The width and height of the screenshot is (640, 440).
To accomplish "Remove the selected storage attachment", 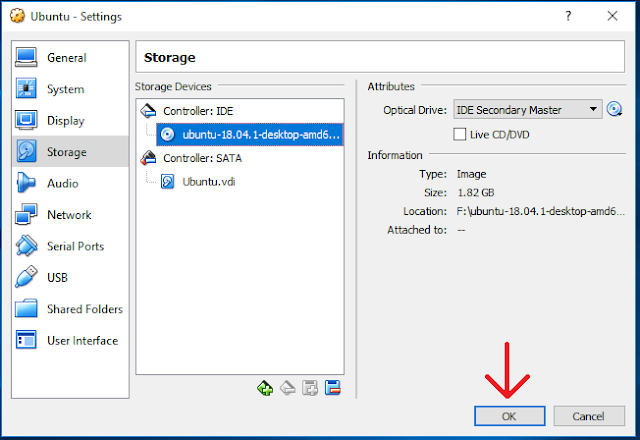I will click(333, 388).
